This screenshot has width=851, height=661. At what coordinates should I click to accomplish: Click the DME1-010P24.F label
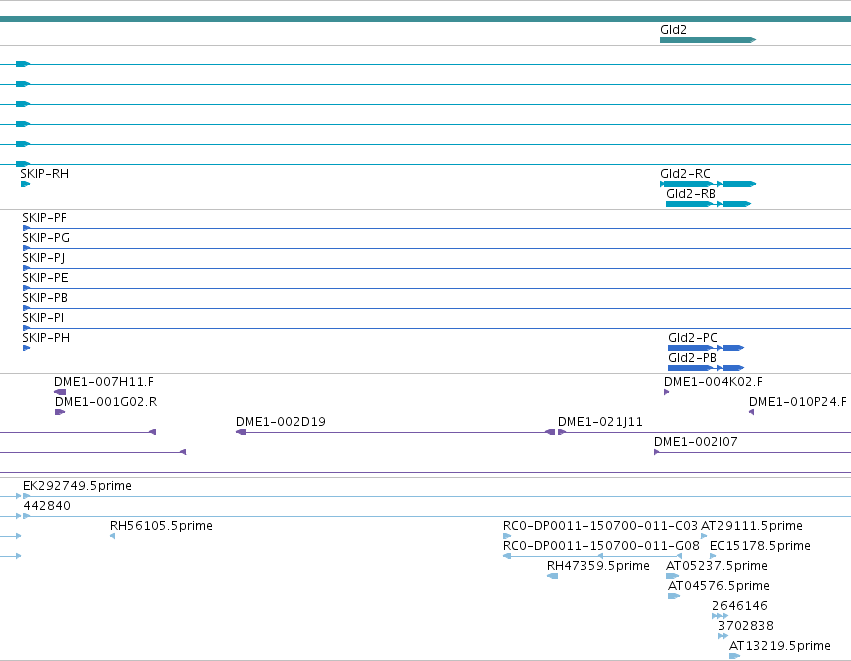(798, 402)
